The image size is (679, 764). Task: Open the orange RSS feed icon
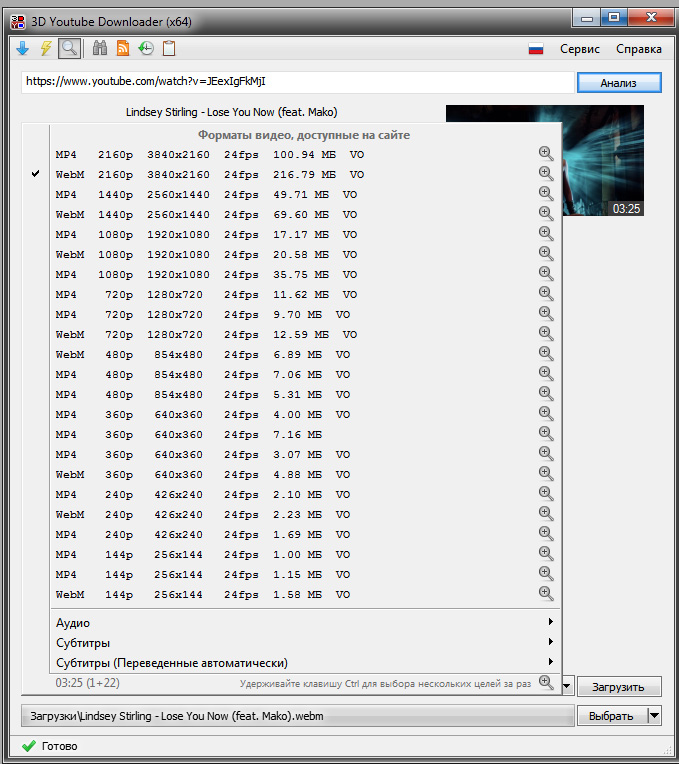[123, 48]
